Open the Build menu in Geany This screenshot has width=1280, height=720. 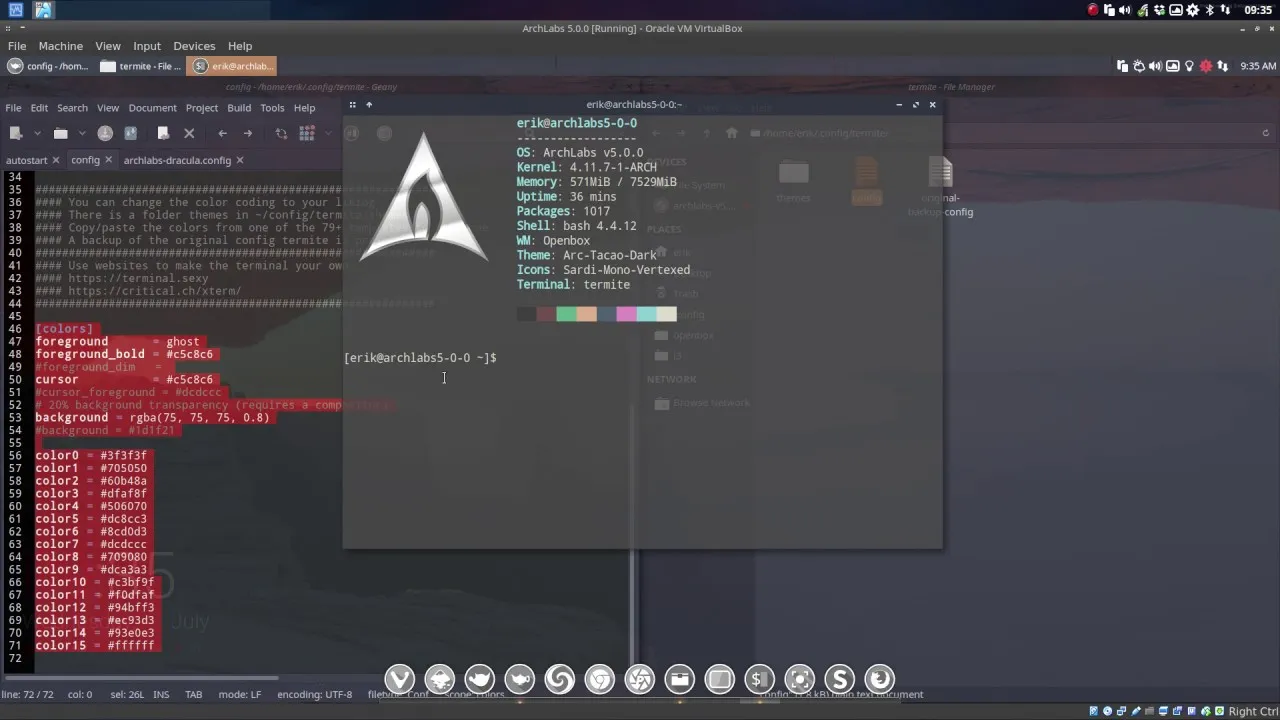click(239, 108)
